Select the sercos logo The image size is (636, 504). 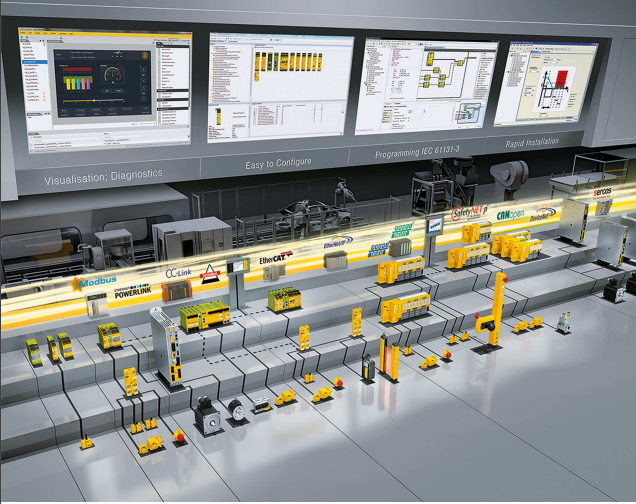(603, 191)
